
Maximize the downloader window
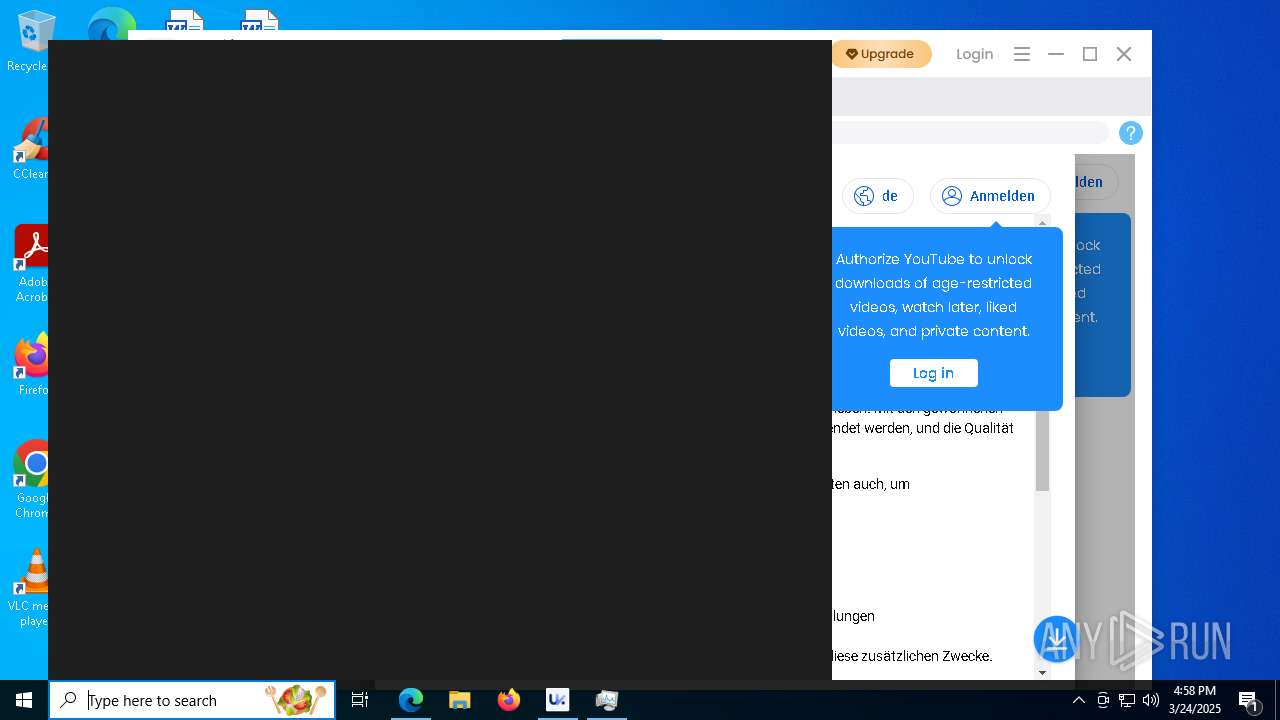coord(1090,54)
